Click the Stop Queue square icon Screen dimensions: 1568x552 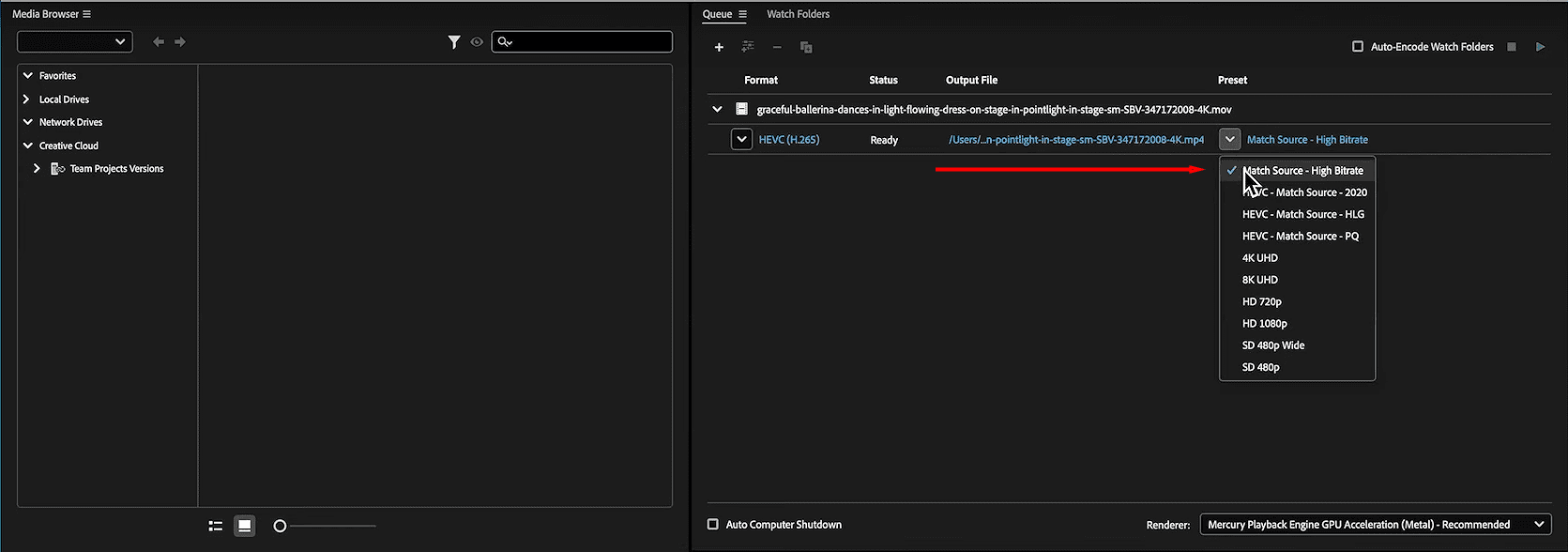click(x=1512, y=47)
